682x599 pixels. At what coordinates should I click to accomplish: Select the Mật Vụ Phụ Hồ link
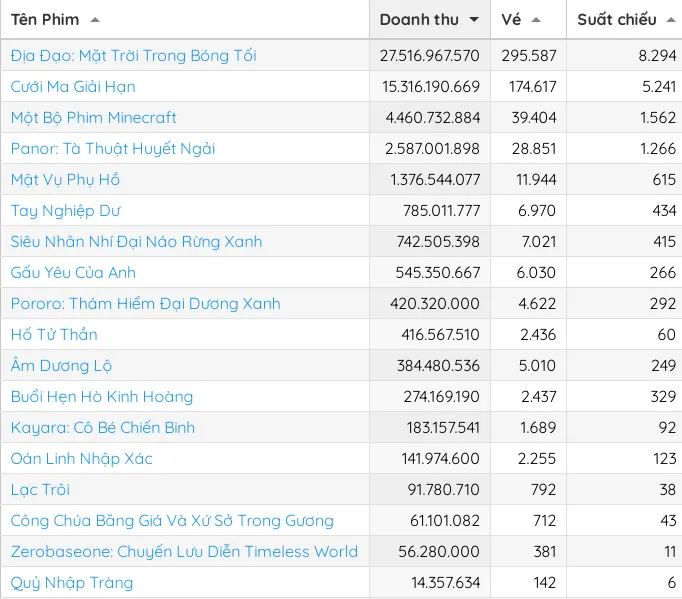pyautogui.click(x=65, y=180)
